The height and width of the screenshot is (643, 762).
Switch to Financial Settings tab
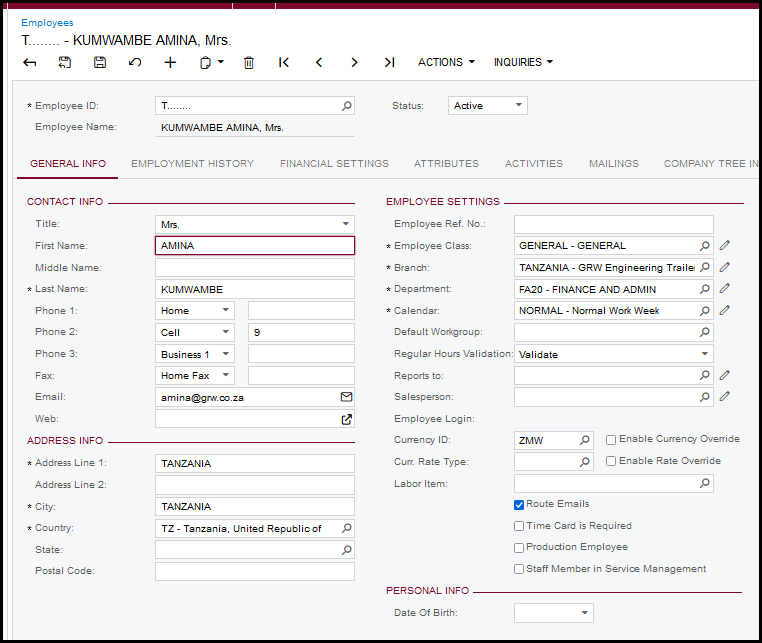334,164
